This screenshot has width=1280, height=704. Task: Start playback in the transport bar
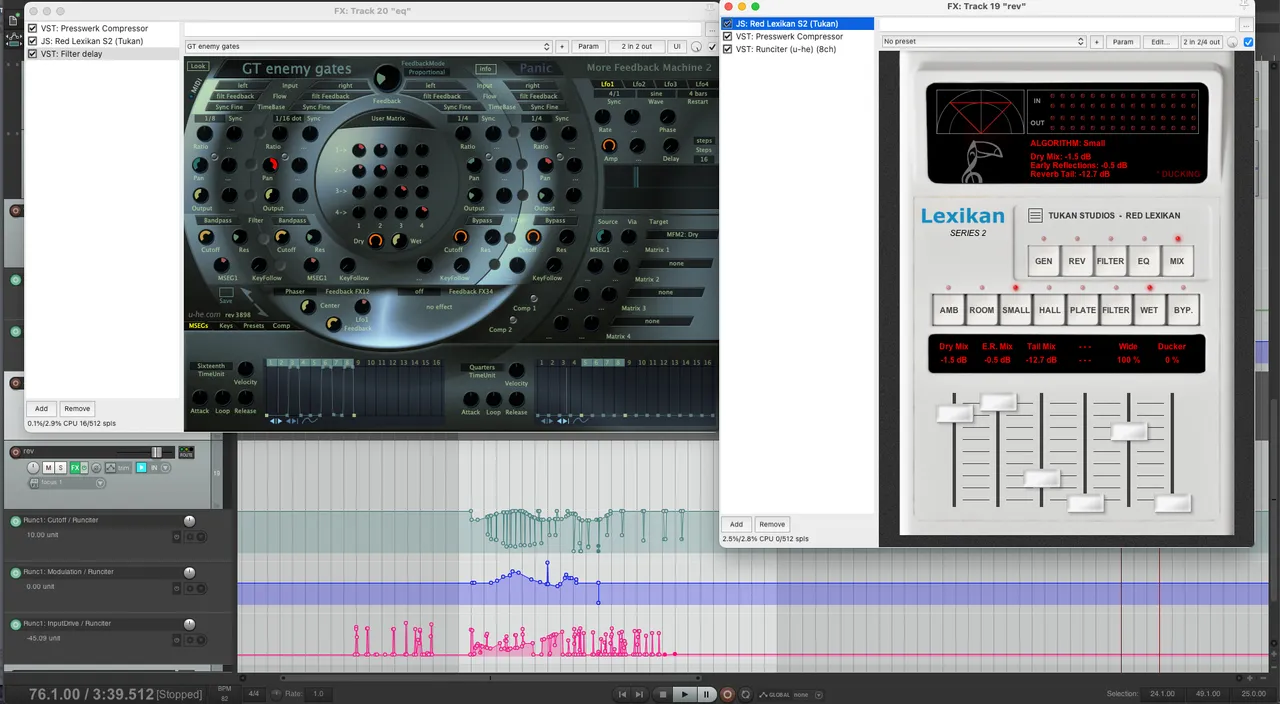tap(685, 694)
